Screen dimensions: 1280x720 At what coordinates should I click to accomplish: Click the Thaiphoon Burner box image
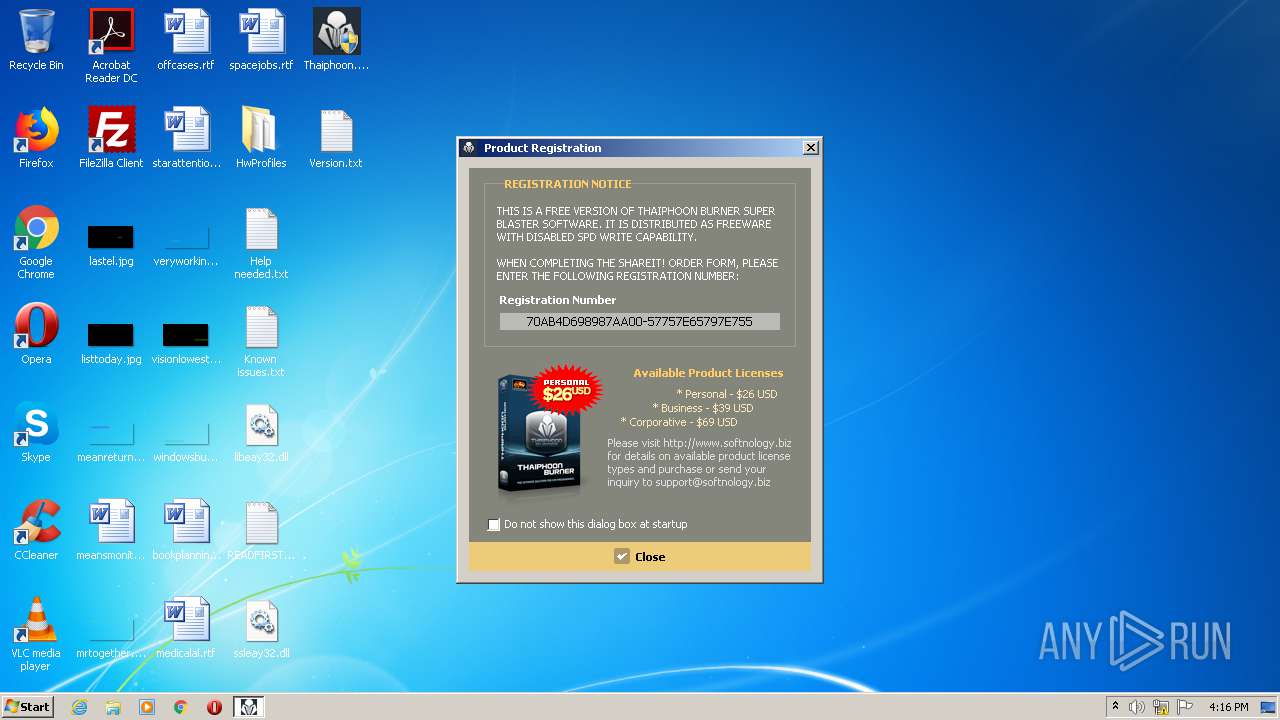click(539, 436)
